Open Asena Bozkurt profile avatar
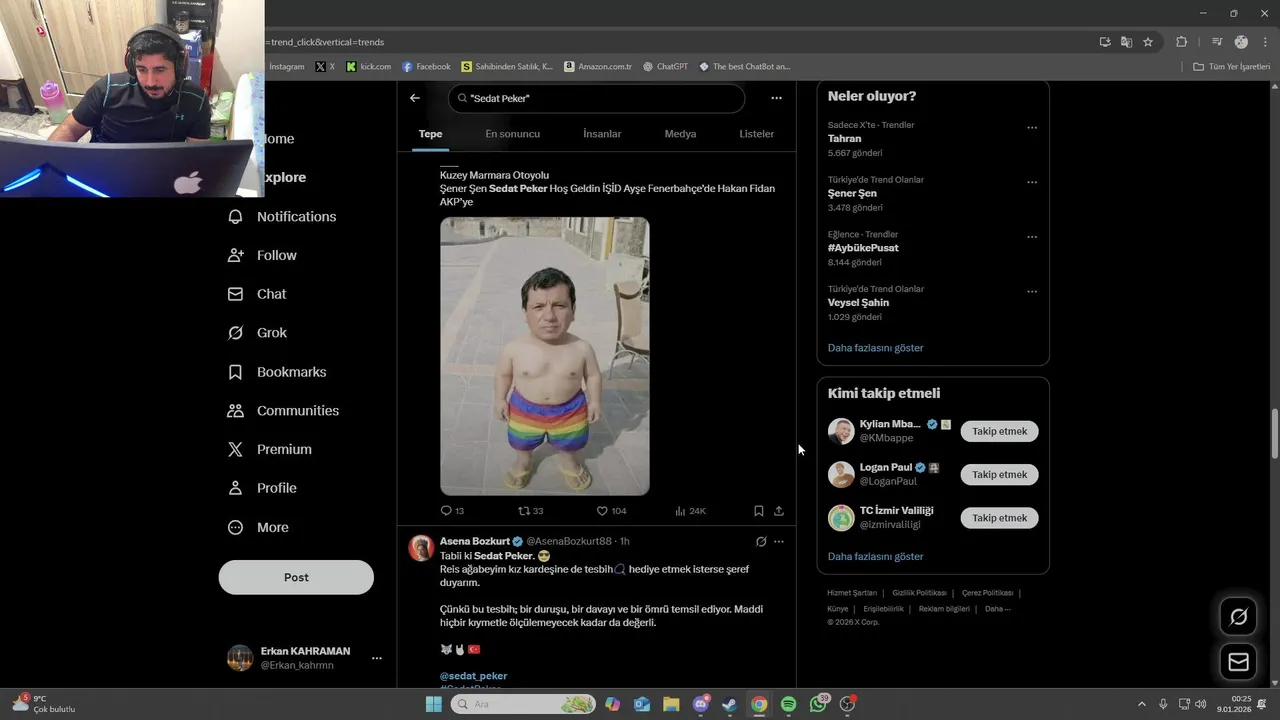Viewport: 1280px width, 720px height. tap(421, 547)
